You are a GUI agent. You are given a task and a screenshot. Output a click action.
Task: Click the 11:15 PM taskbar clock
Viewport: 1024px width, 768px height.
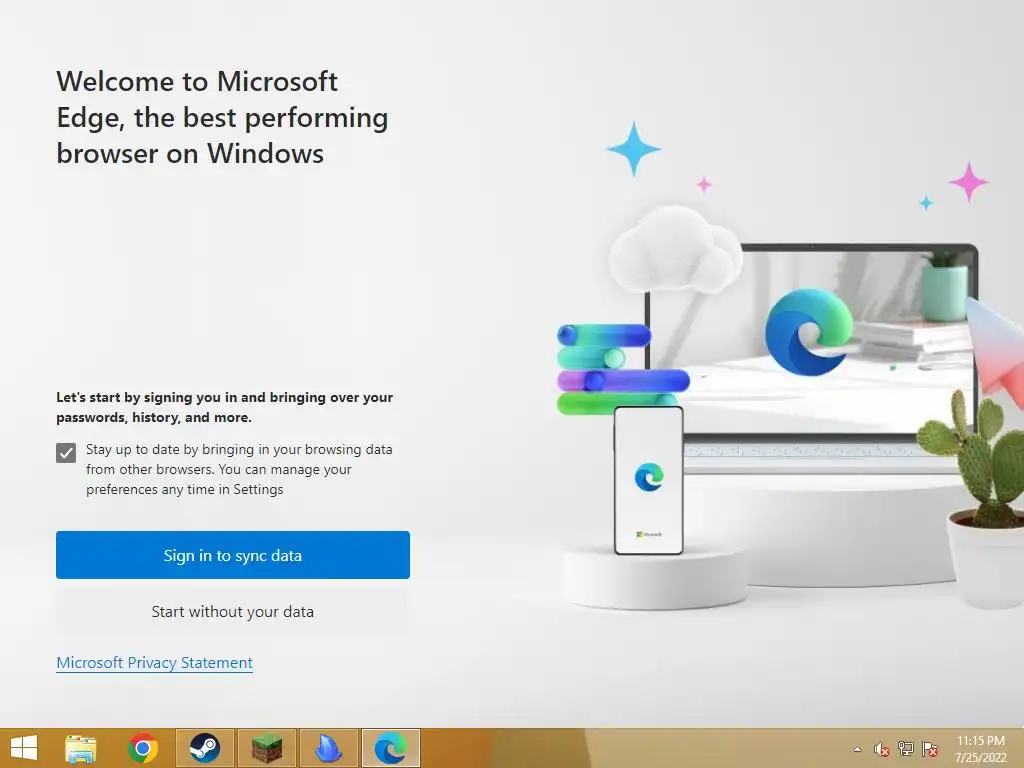[x=981, y=749]
